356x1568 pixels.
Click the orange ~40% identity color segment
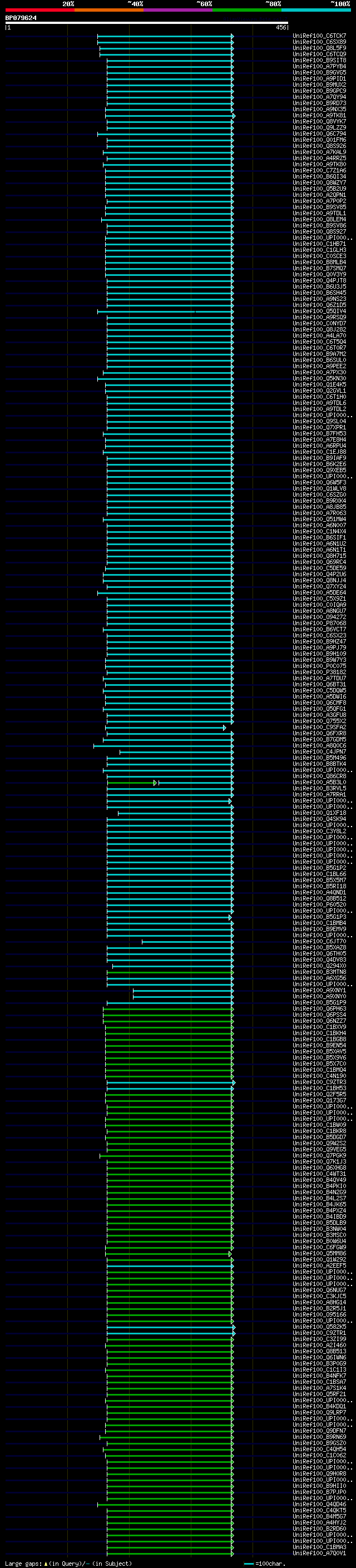109,10
